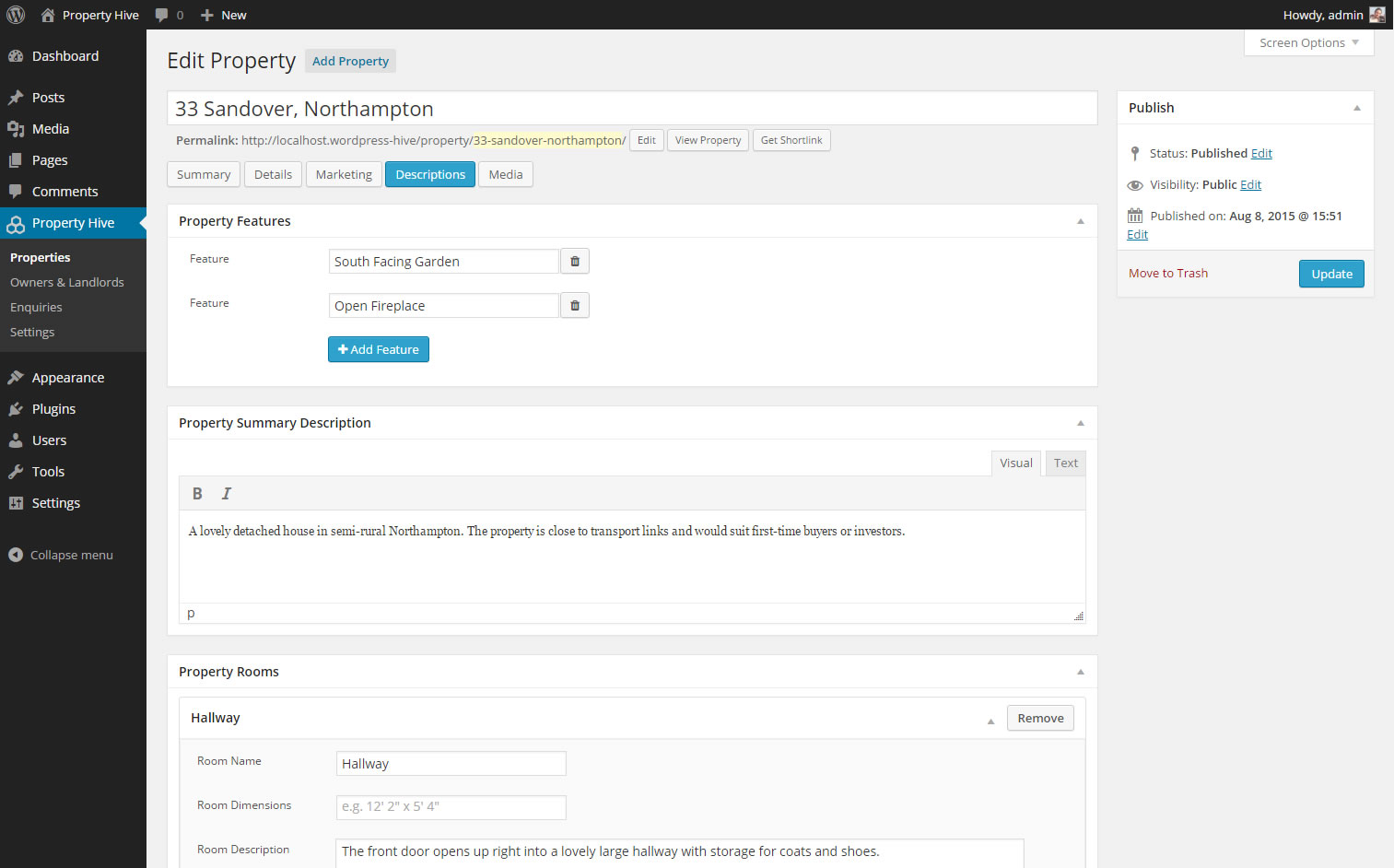1394x868 pixels.
Task: Toggle bold formatting in summary editor
Action: pyautogui.click(x=197, y=494)
